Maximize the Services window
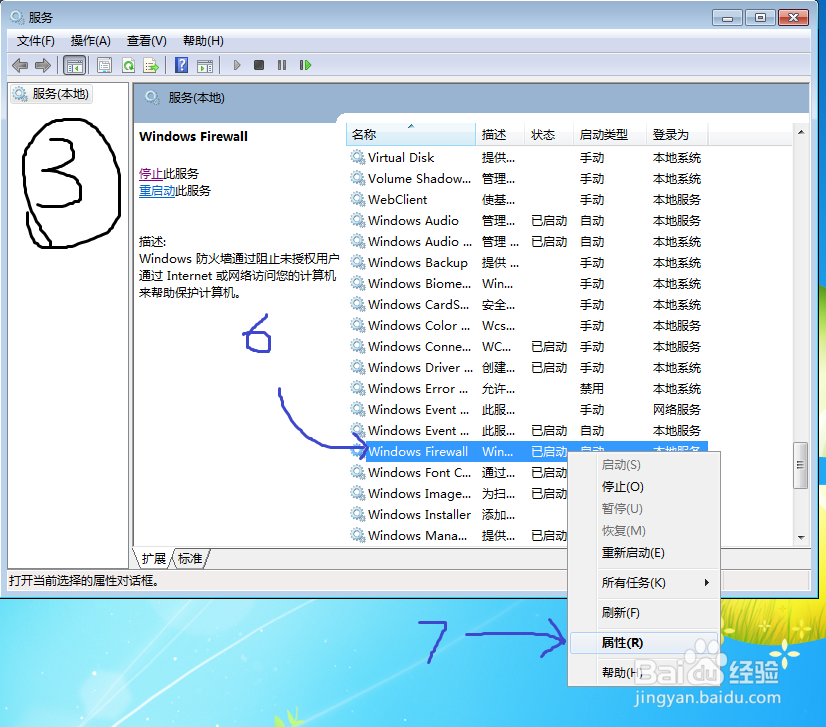Image resolution: width=826 pixels, height=727 pixels. pyautogui.click(x=760, y=18)
